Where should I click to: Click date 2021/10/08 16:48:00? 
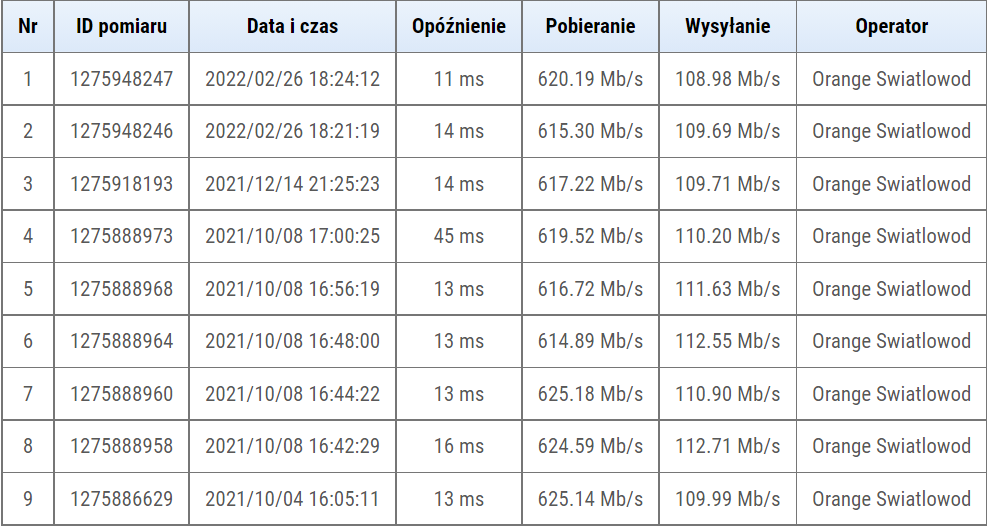tap(292, 341)
